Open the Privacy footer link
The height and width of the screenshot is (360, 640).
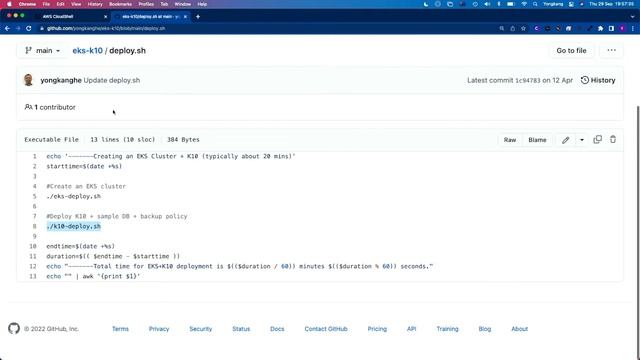[x=159, y=329]
